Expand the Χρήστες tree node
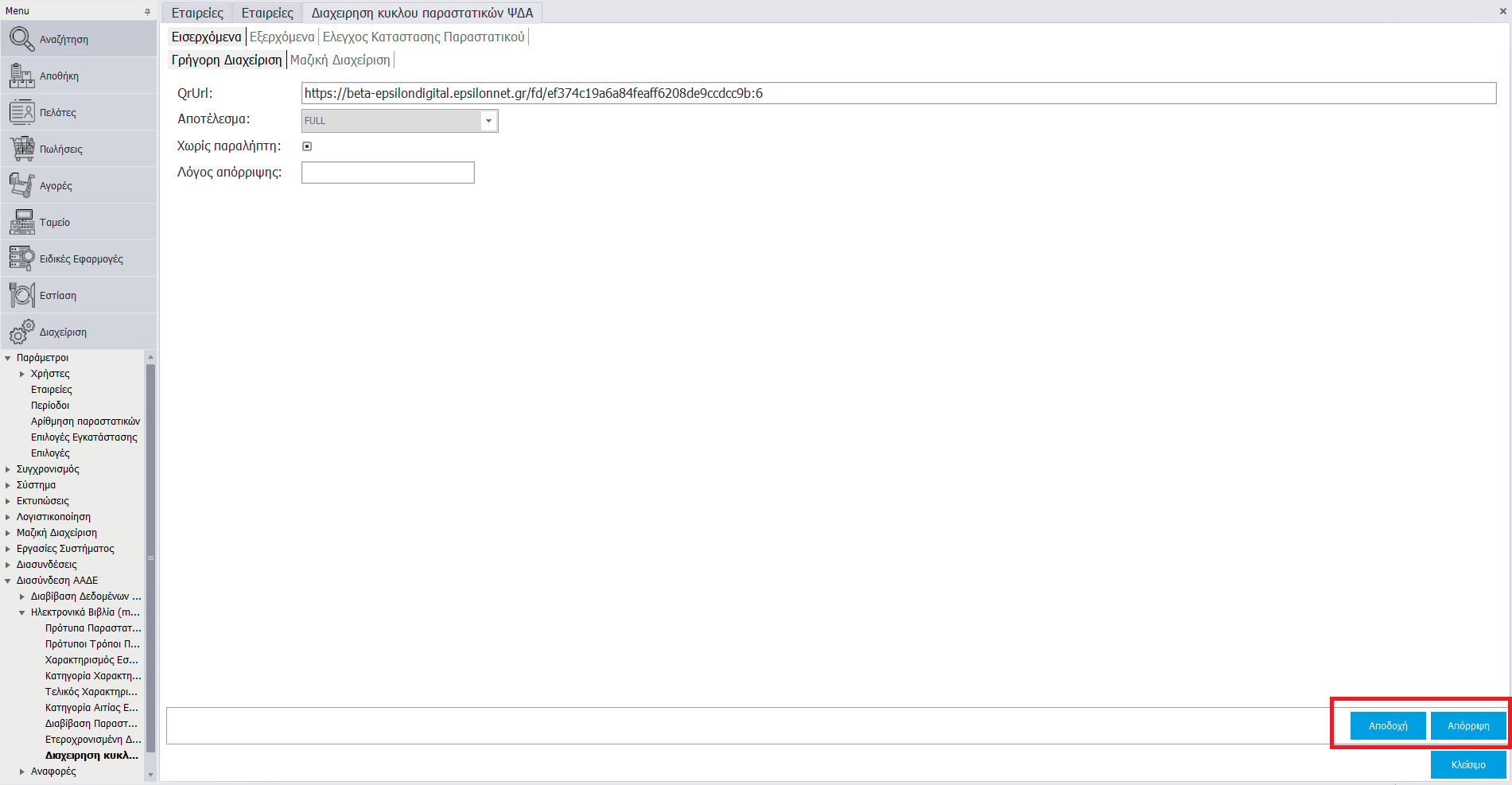The width and height of the screenshot is (1512, 785). click(22, 374)
